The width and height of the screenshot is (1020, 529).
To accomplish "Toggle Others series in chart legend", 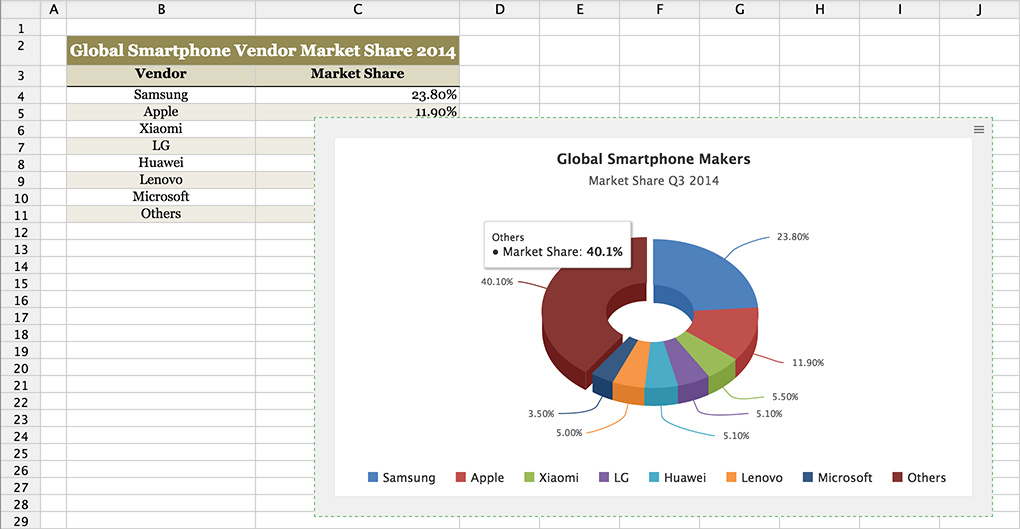I will 919,478.
